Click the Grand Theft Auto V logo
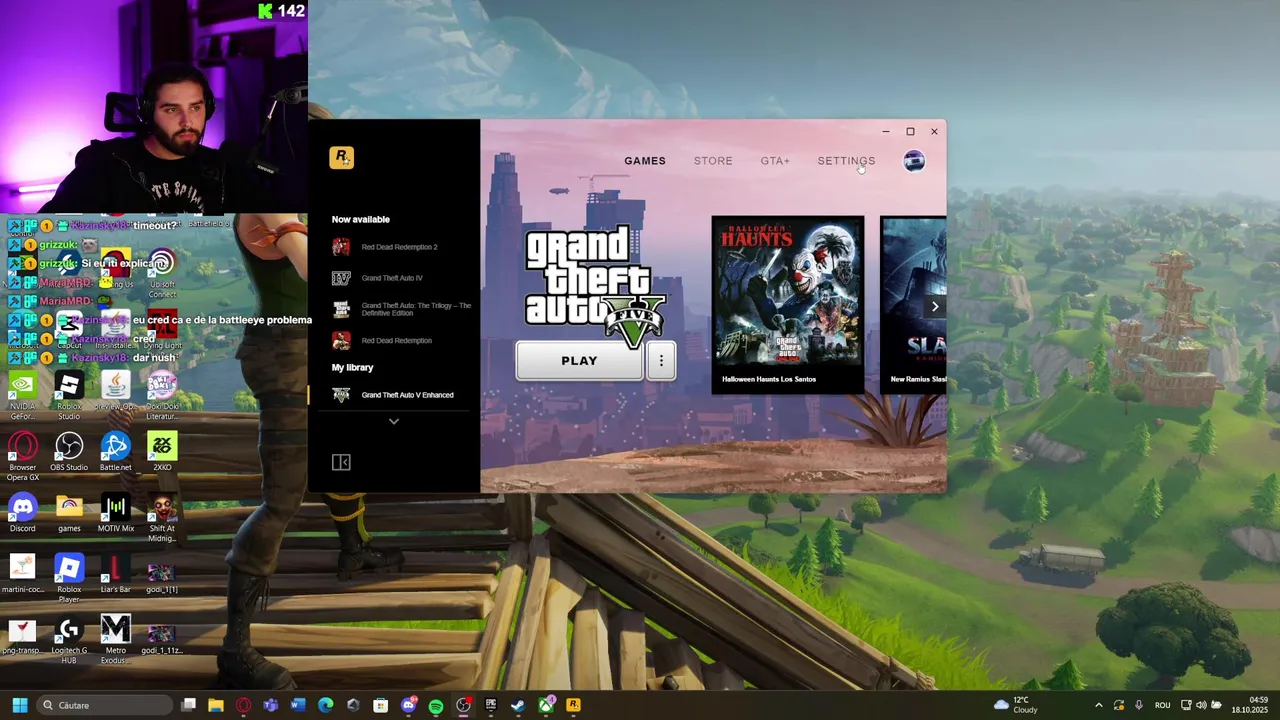This screenshot has width=1280, height=720. 596,284
